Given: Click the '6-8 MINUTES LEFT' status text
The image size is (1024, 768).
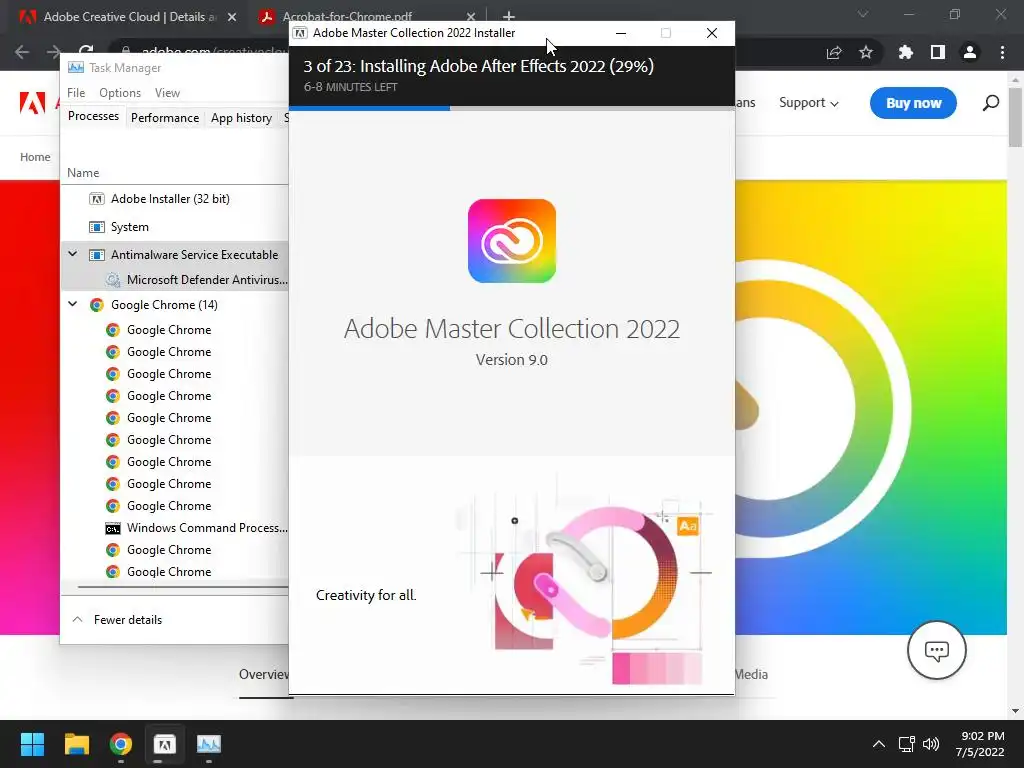Looking at the screenshot, I should click(x=350, y=87).
